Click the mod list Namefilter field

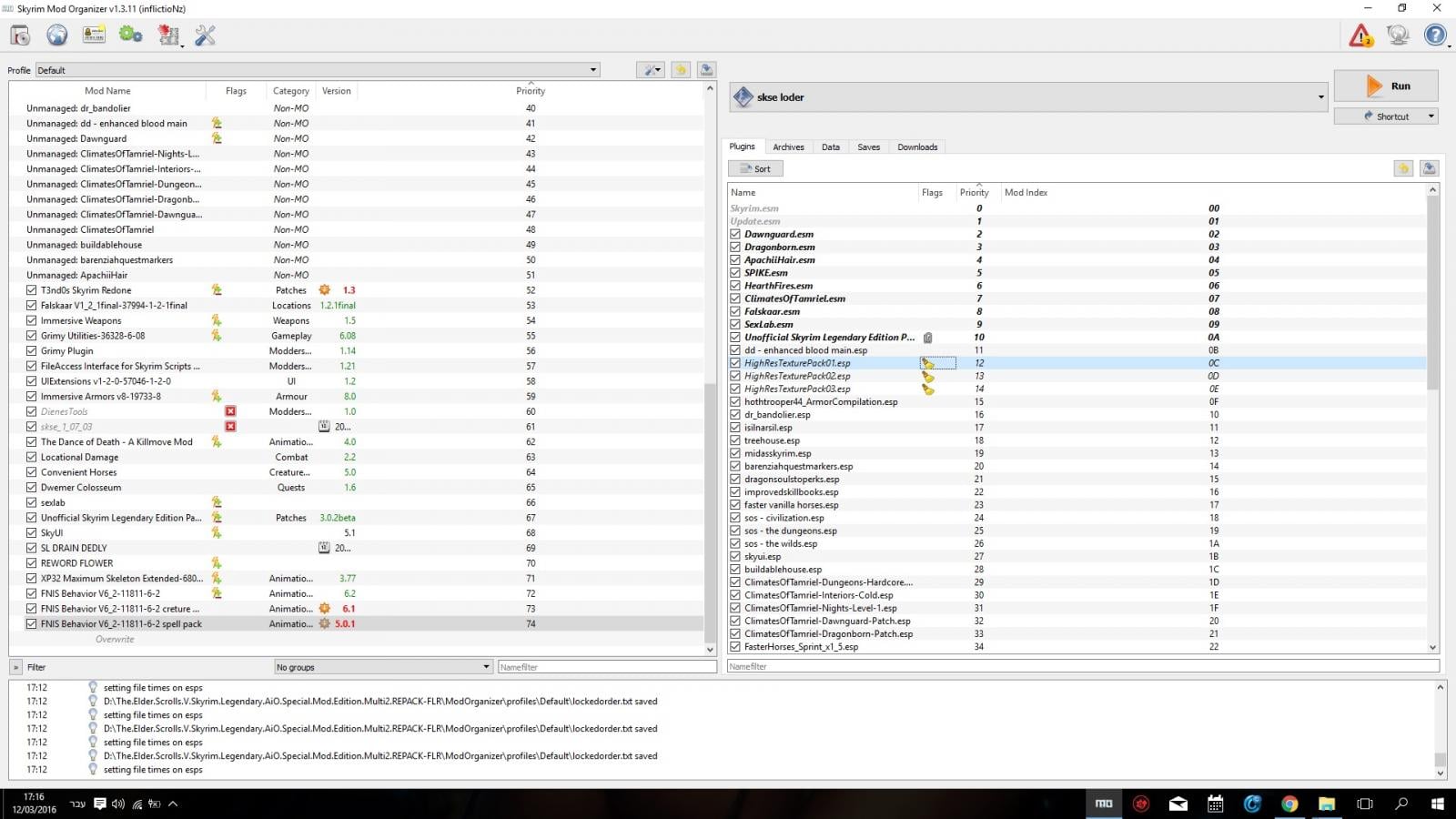[x=607, y=667]
